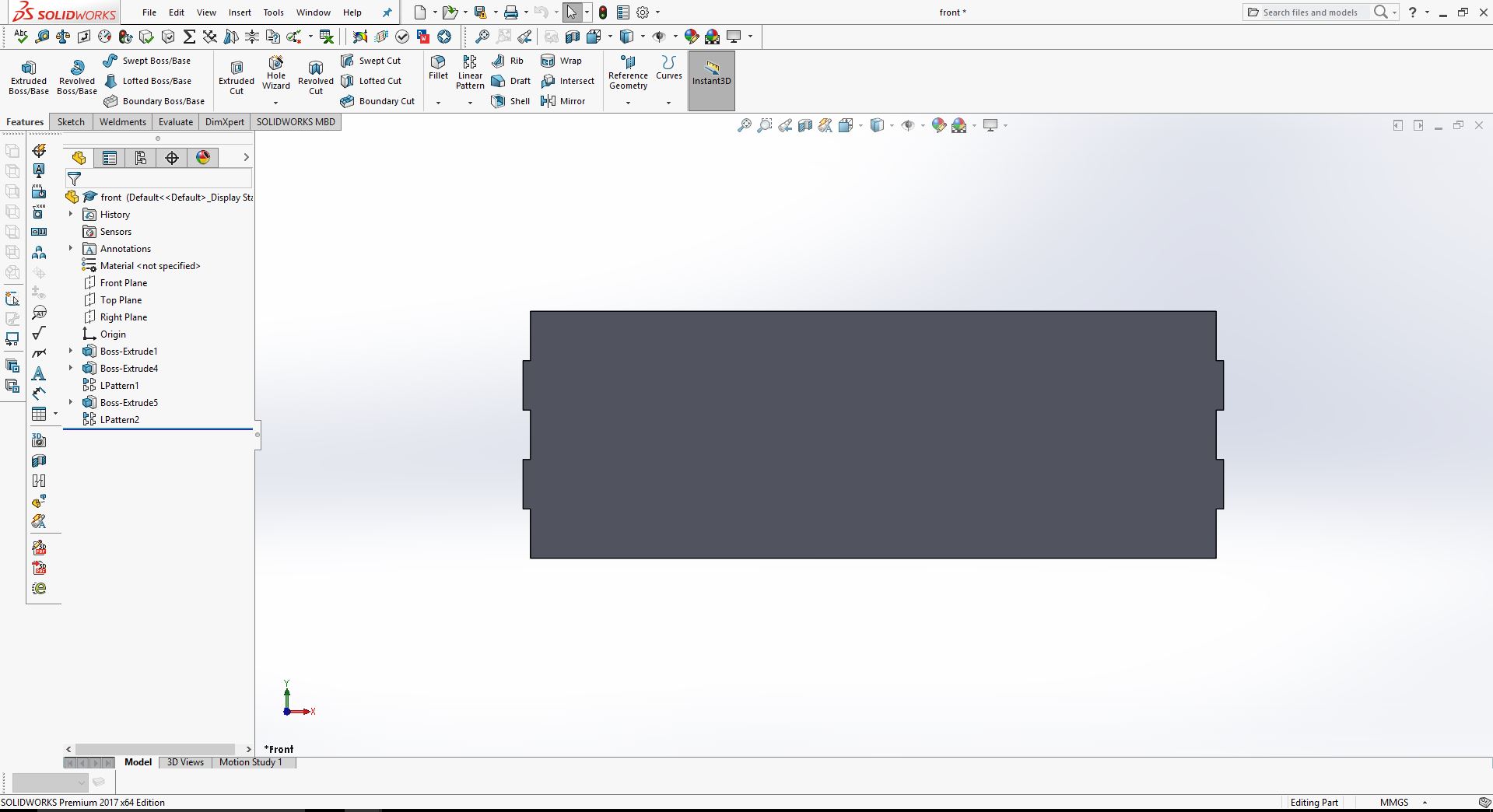Open the Curves dropdown arrow
1493x812 pixels.
point(668,103)
